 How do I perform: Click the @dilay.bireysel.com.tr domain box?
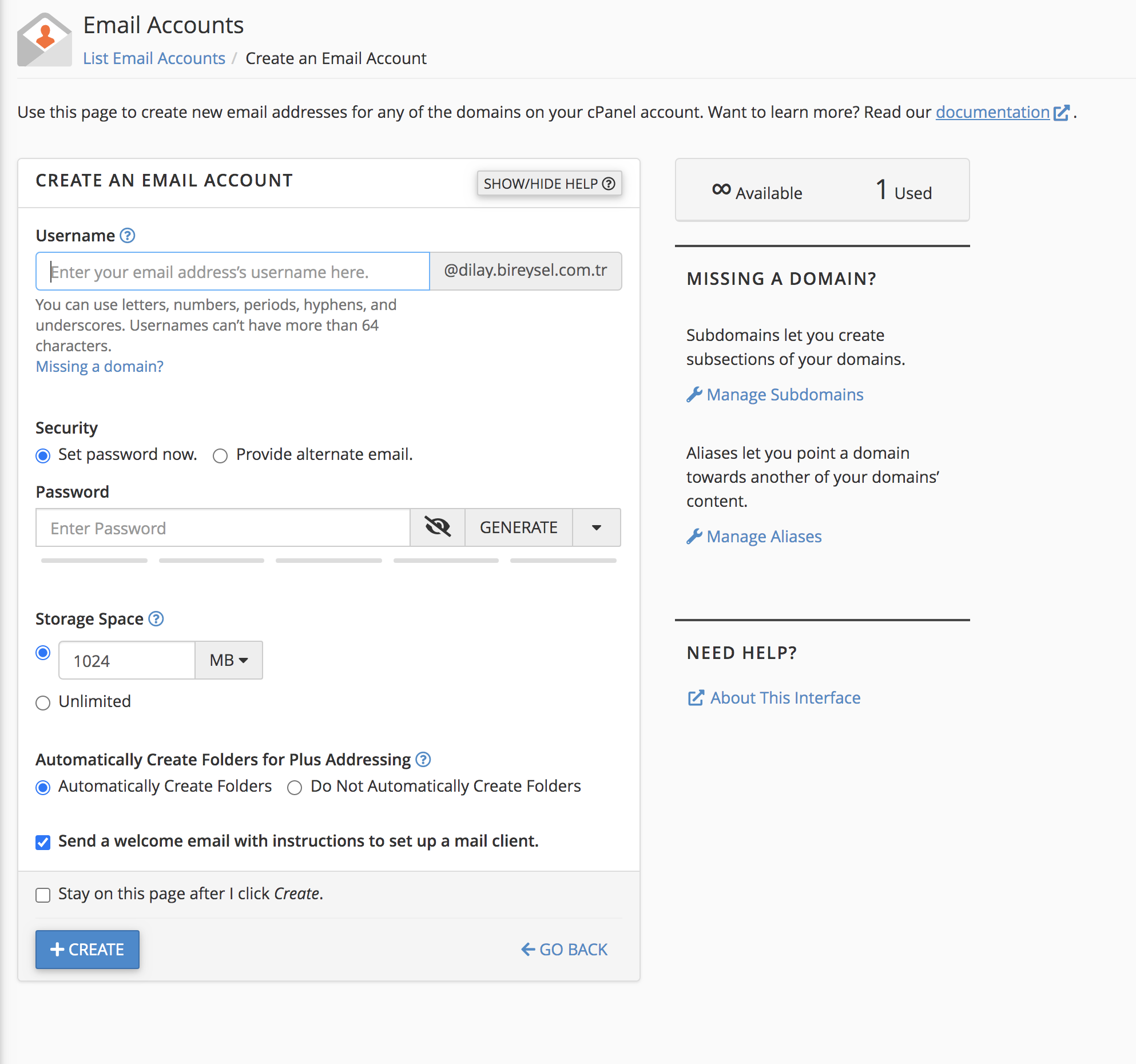coord(526,271)
